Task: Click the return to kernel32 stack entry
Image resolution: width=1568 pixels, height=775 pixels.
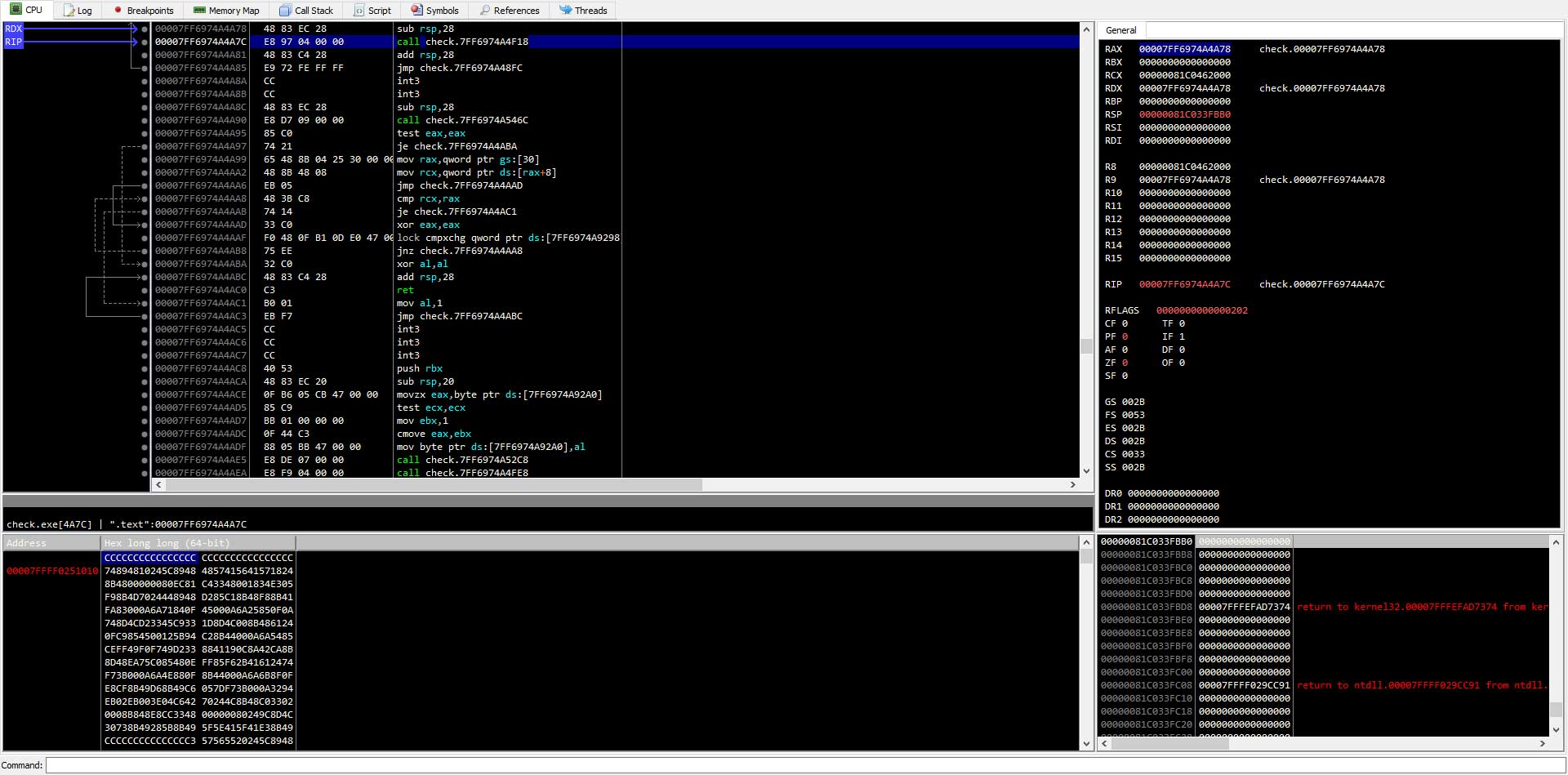Action: [1421, 607]
